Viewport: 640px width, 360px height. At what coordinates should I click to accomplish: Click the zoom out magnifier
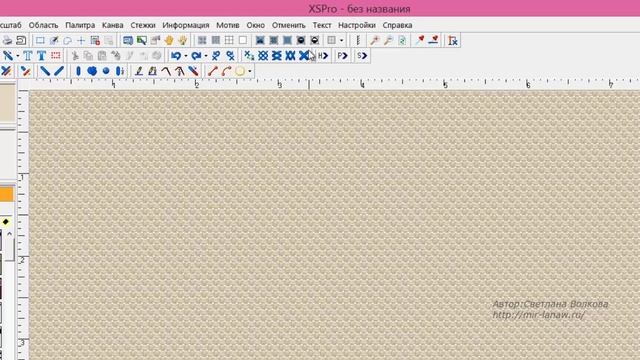(x=388, y=40)
